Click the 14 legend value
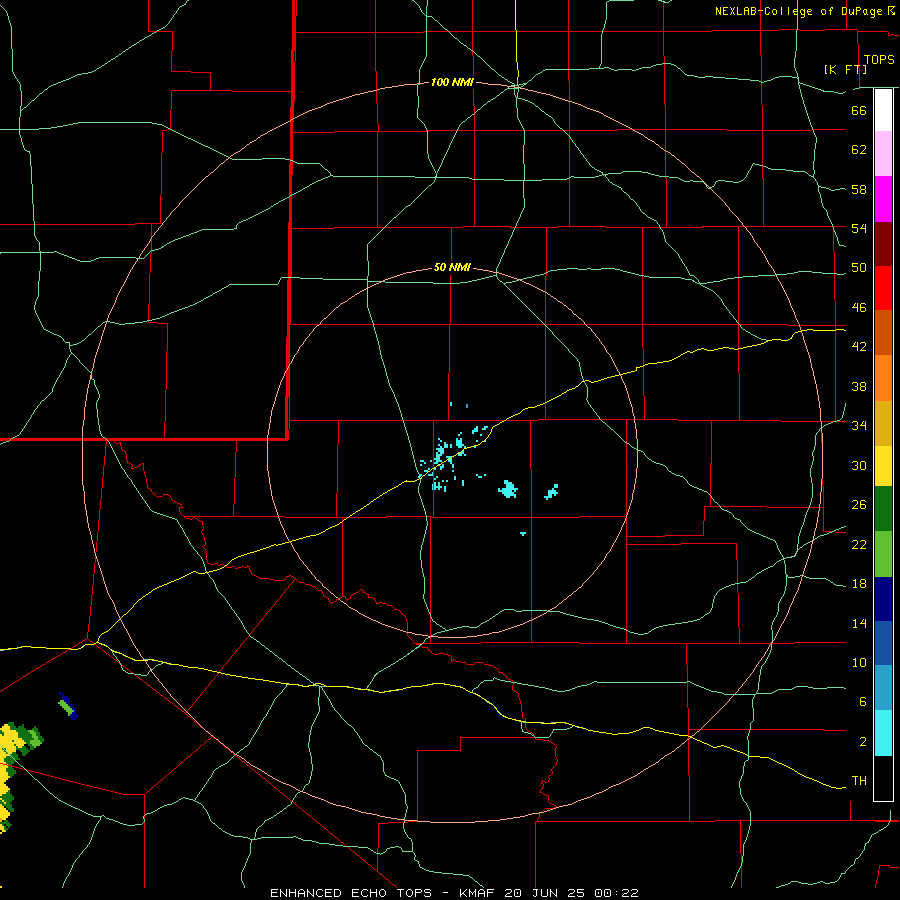 pos(859,623)
